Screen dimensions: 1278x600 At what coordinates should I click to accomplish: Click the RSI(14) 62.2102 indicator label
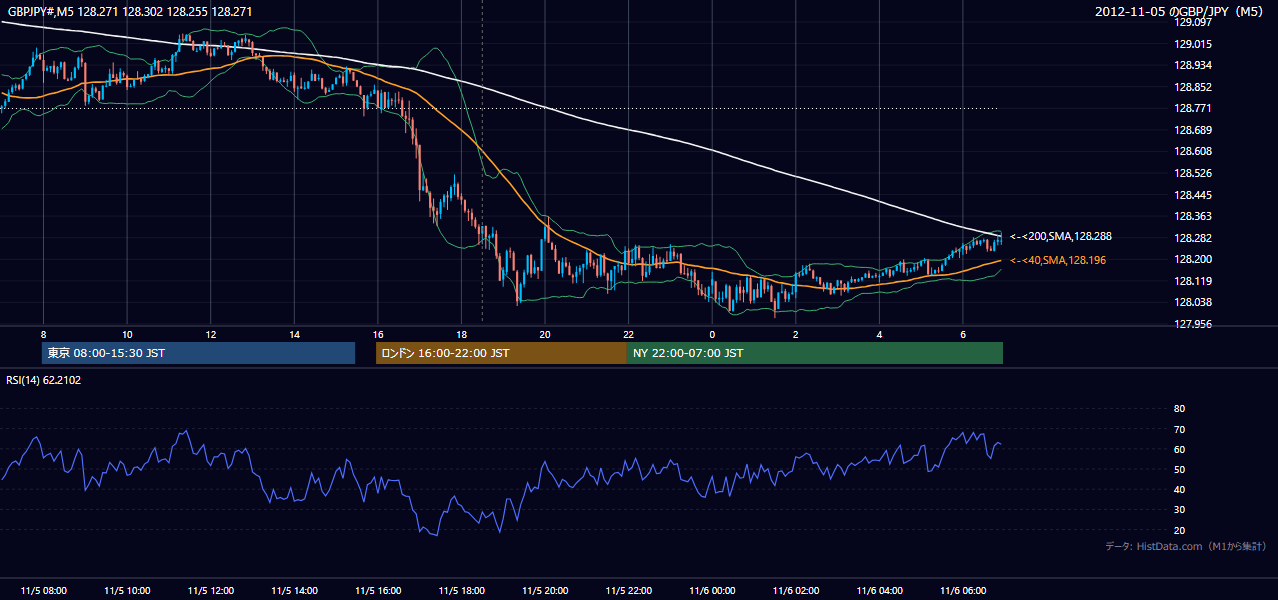tap(42, 380)
